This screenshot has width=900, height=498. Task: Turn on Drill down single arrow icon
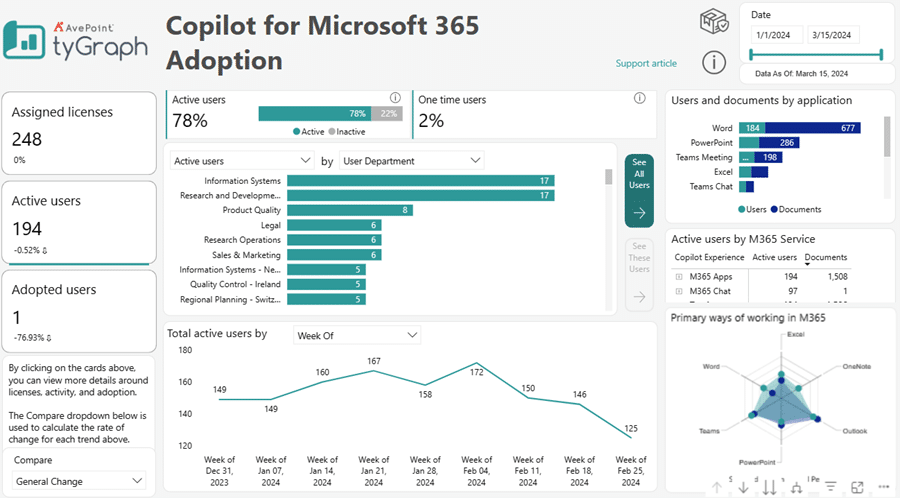pyautogui.click(x=743, y=487)
